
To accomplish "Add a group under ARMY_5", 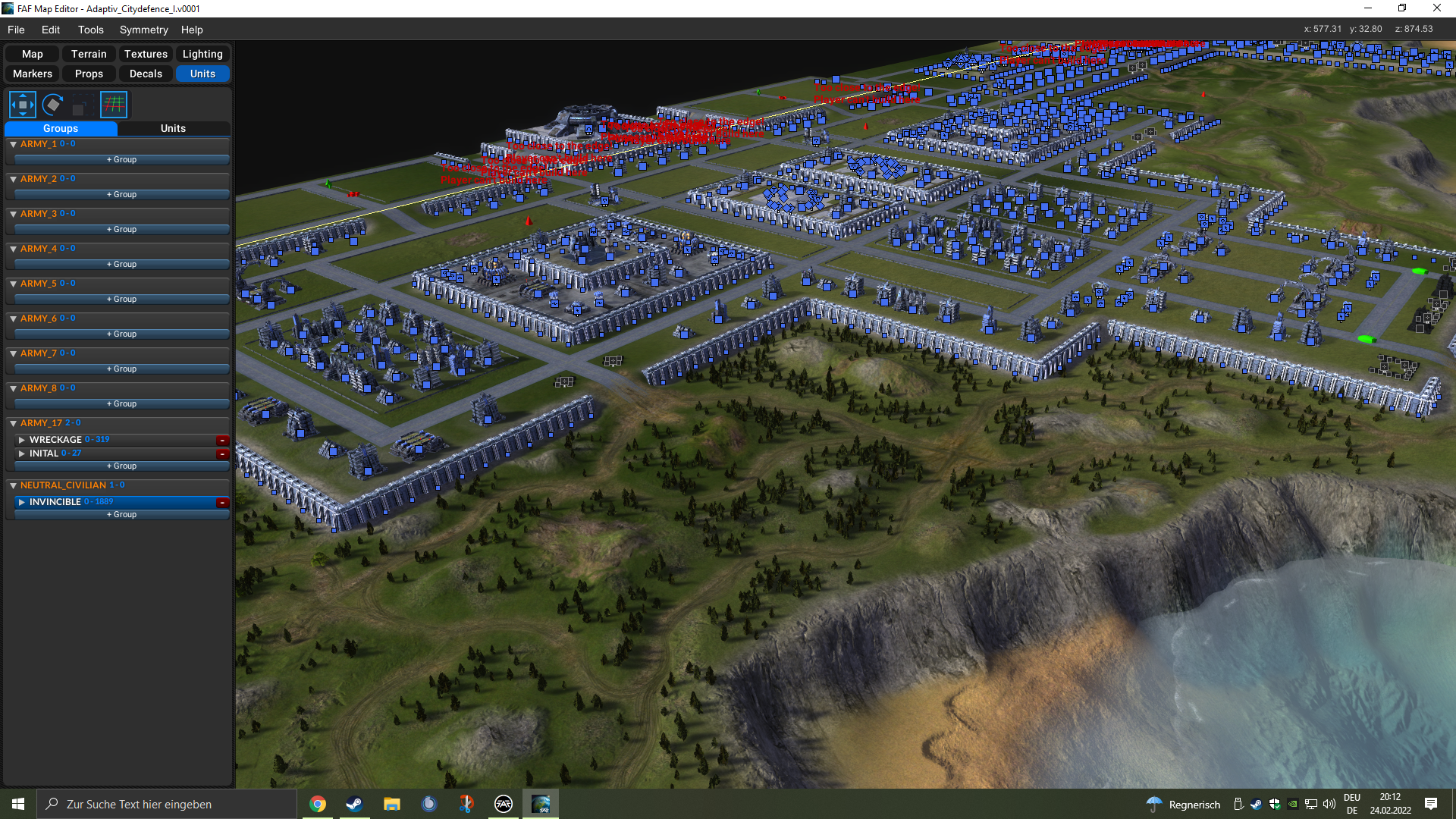I will 122,300.
